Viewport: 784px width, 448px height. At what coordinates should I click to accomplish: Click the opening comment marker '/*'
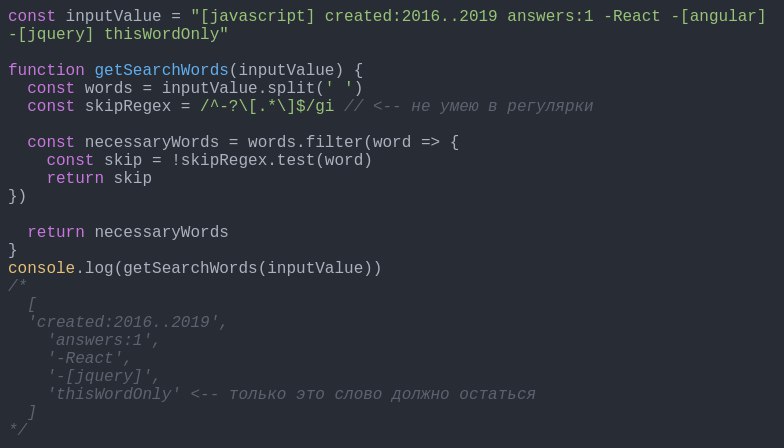18,286
